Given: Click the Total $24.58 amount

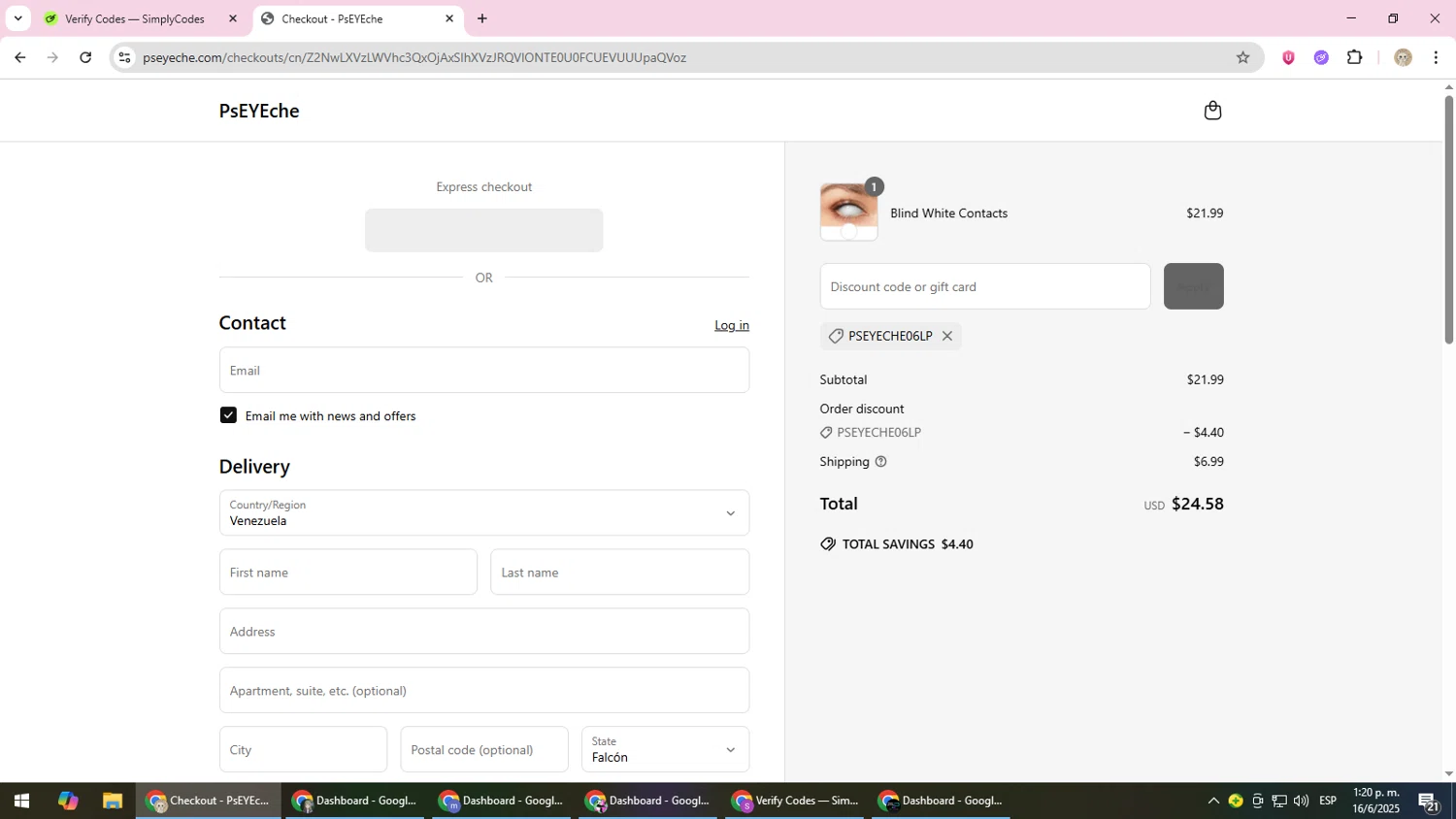Looking at the screenshot, I should tap(1197, 504).
